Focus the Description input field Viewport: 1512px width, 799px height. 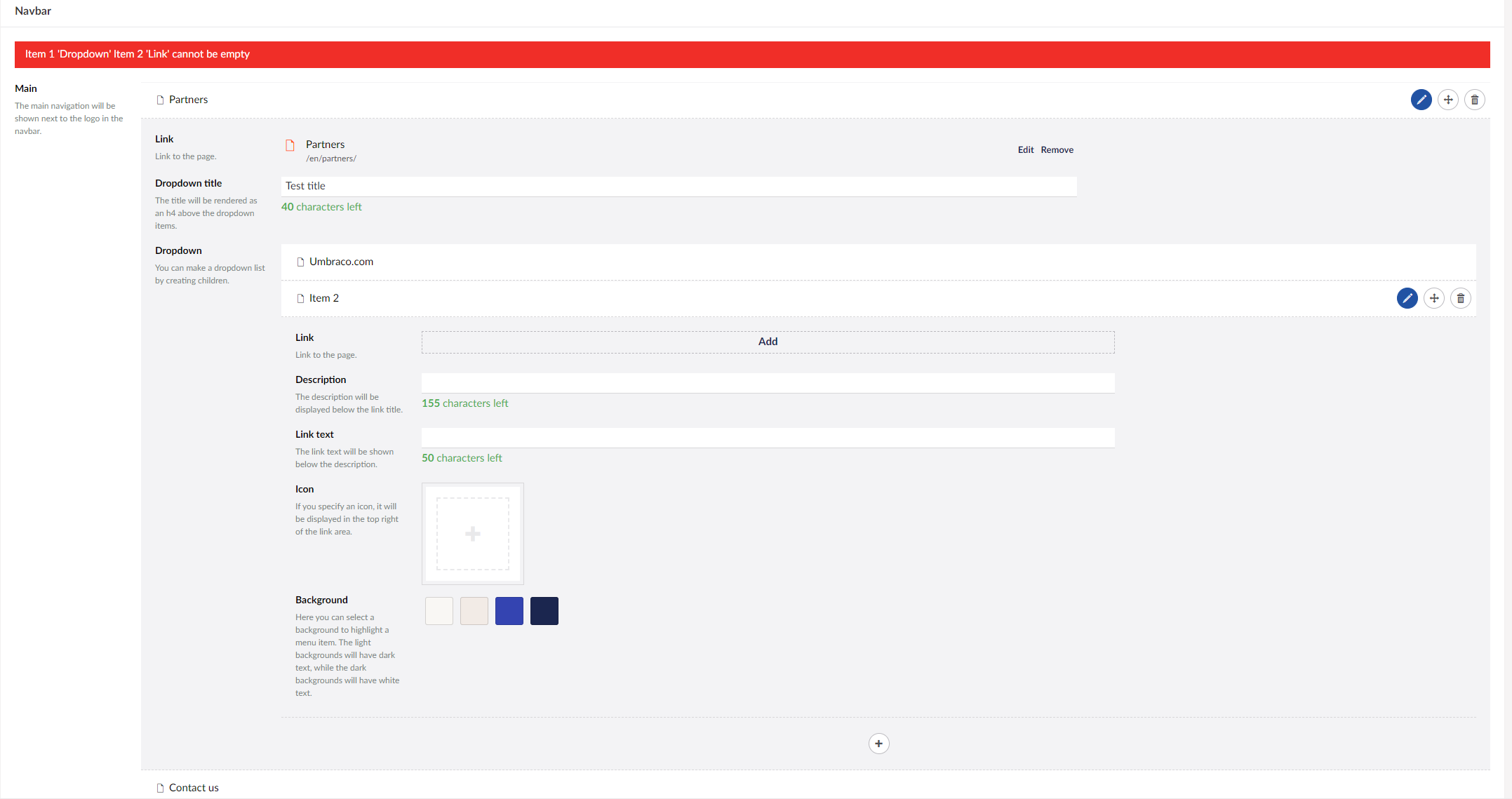(x=768, y=383)
